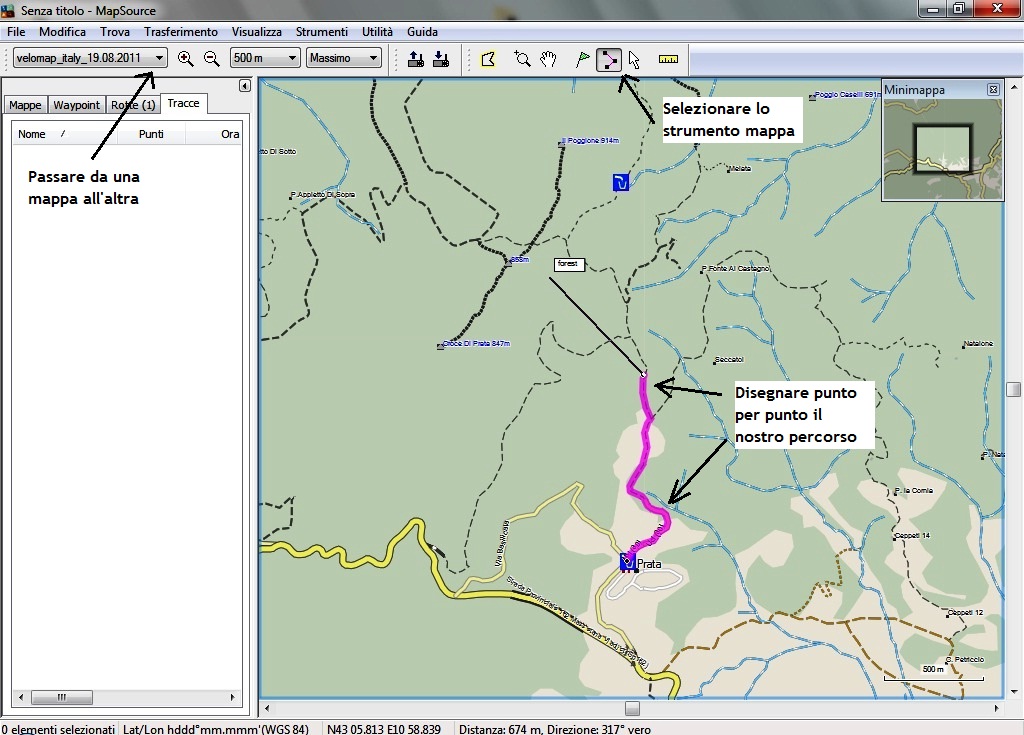The width and height of the screenshot is (1024, 735).
Task: Click map vertical scrollbar thumb
Action: 1014,389
